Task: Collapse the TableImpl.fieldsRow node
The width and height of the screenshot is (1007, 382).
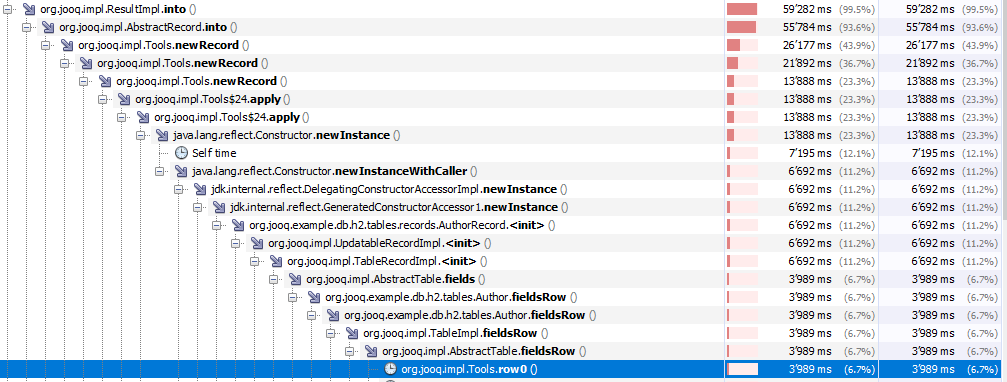Action: pos(330,333)
